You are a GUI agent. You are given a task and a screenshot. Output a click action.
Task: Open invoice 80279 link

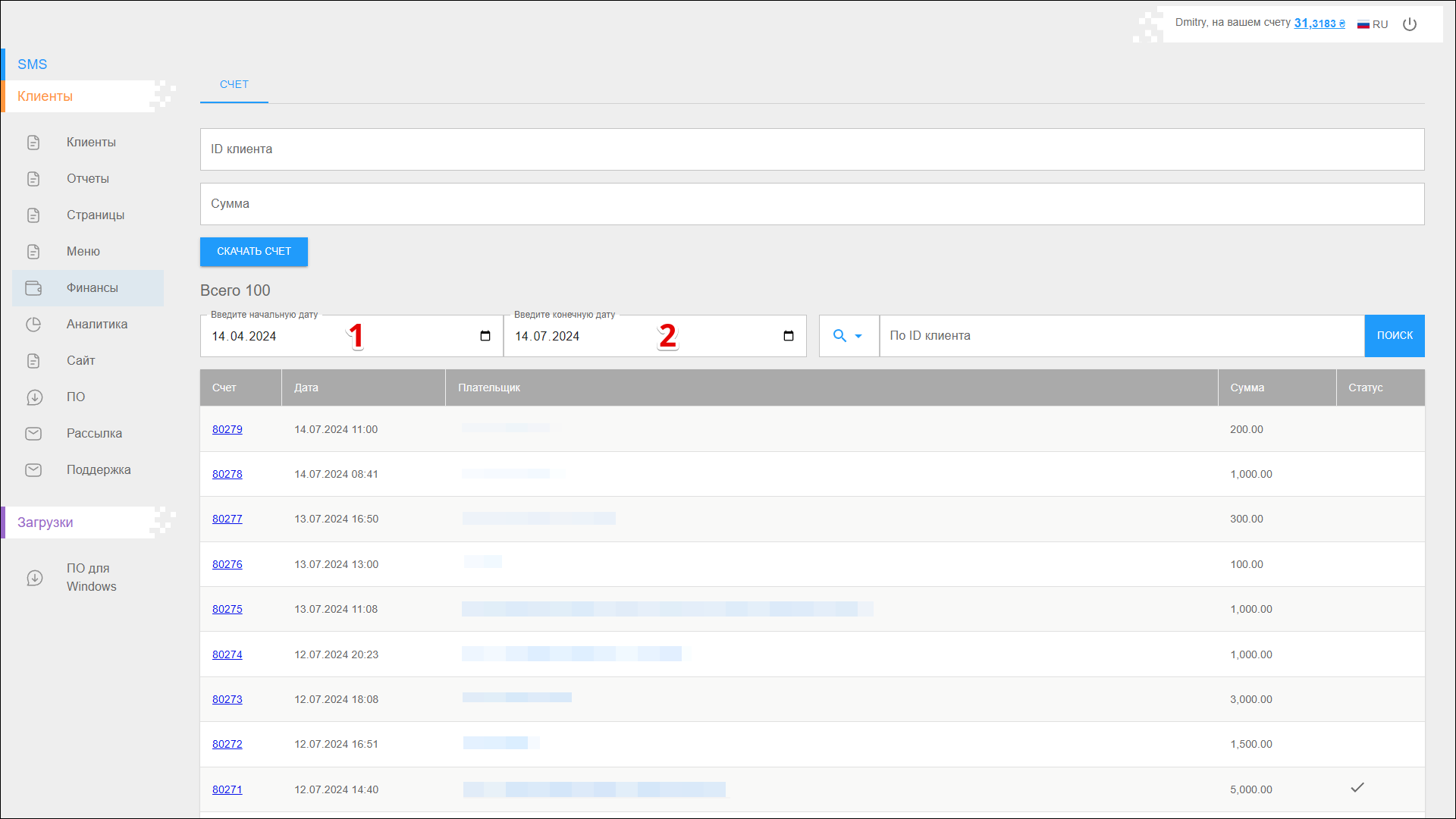coord(227,429)
